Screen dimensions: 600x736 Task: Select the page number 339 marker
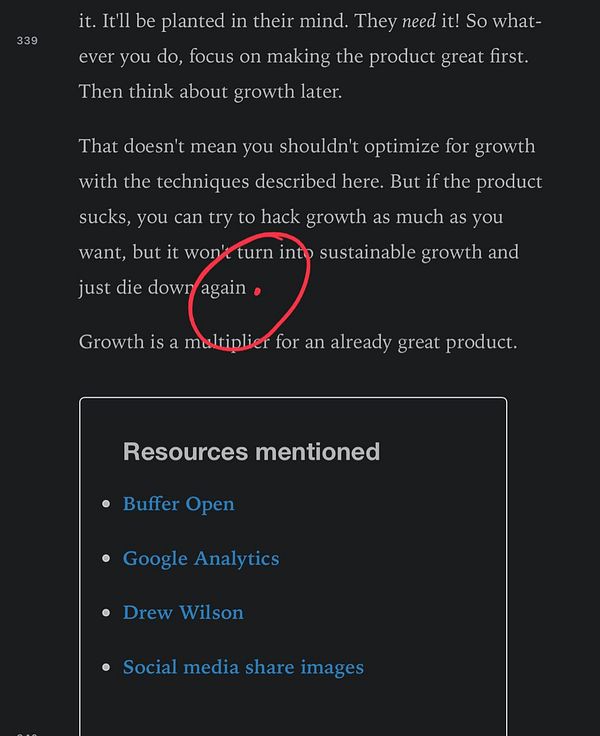27,41
